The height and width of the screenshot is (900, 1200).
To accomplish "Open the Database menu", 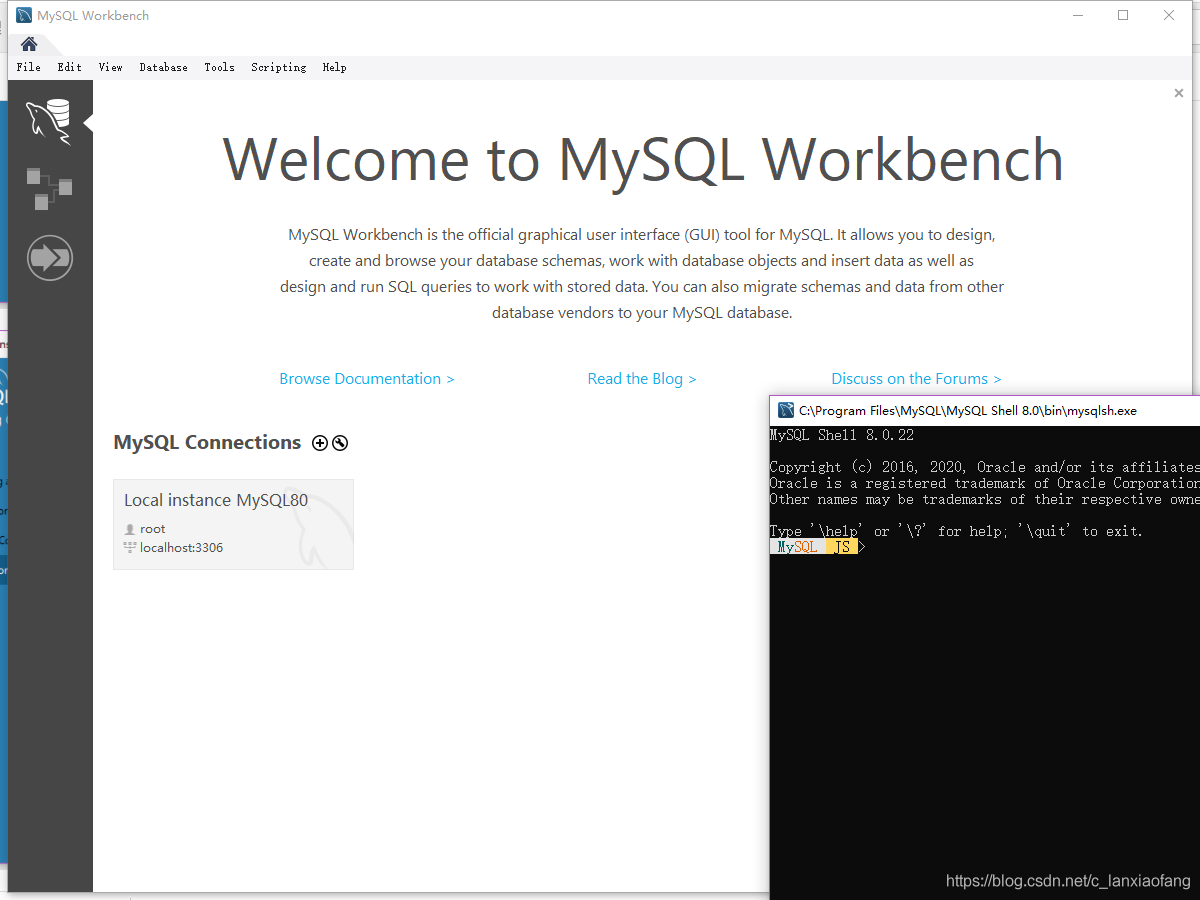I will pos(163,67).
